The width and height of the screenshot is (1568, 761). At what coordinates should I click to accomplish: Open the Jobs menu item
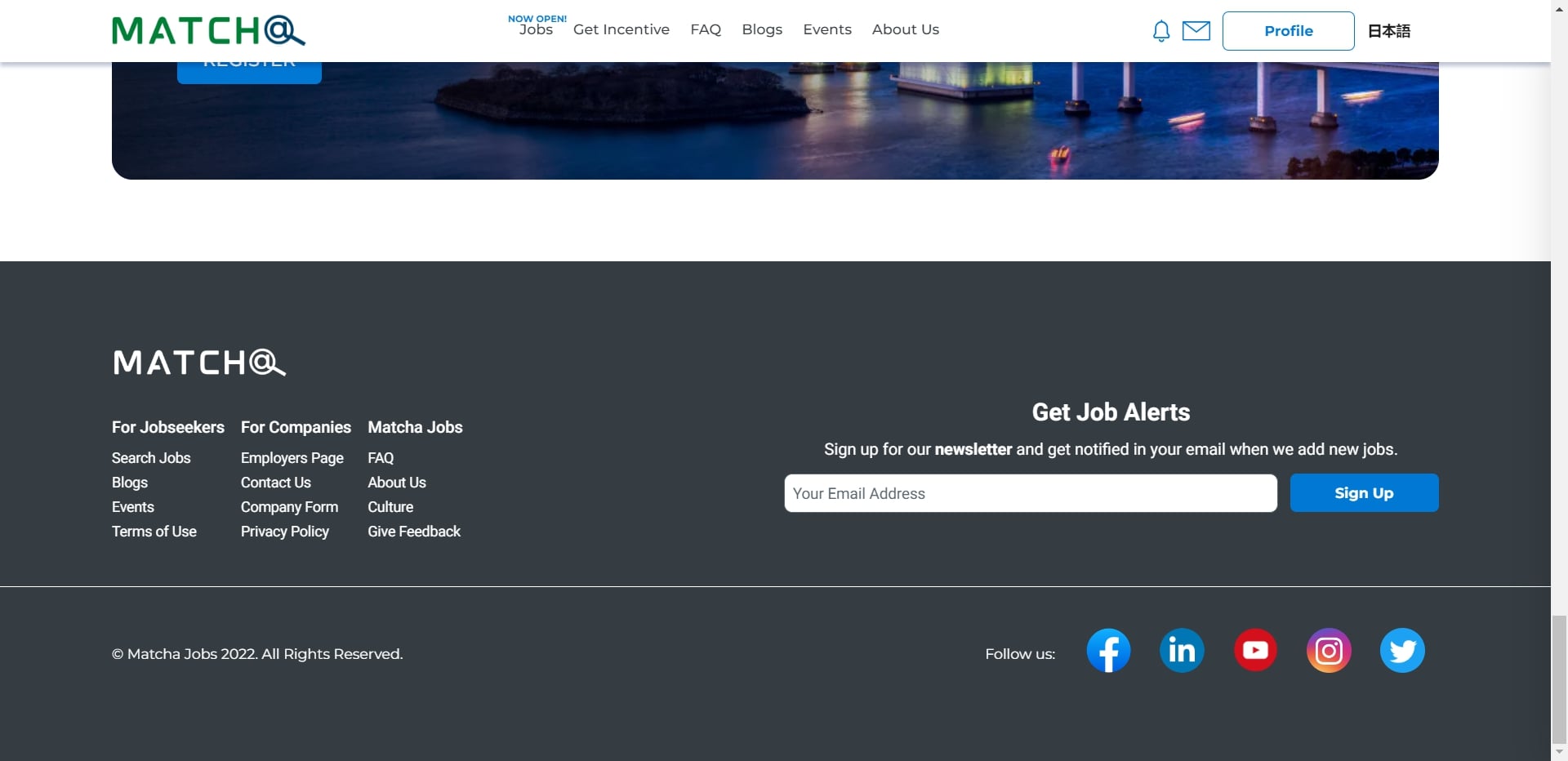[536, 29]
